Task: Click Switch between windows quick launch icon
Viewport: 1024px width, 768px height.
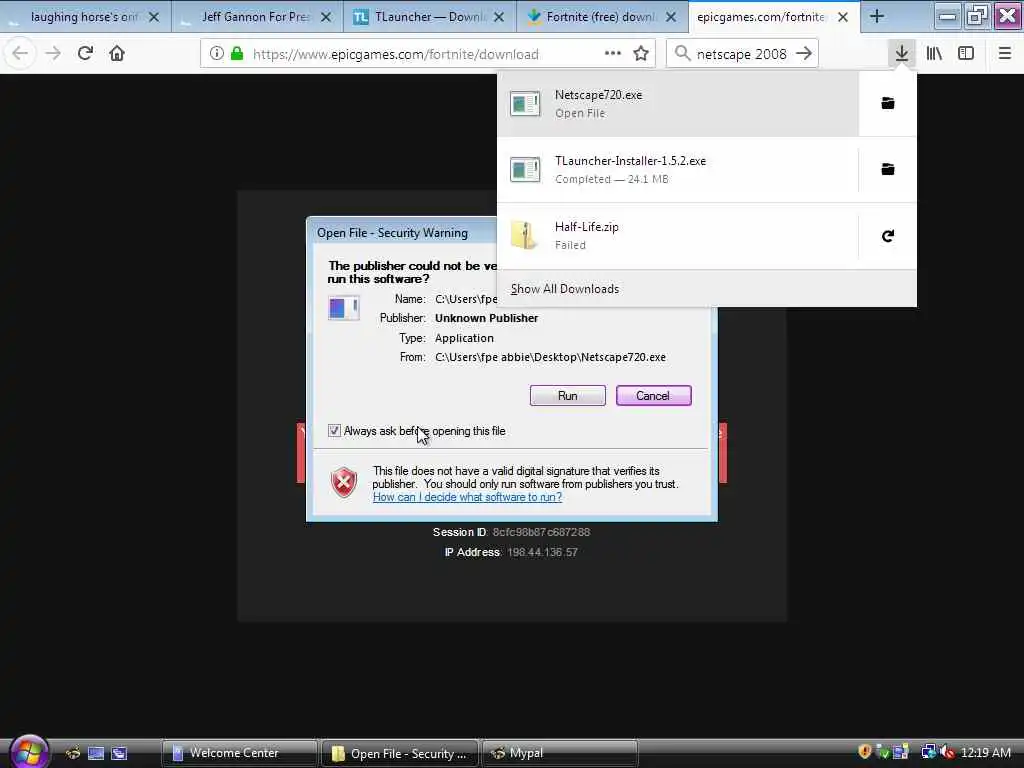Action: tap(119, 754)
